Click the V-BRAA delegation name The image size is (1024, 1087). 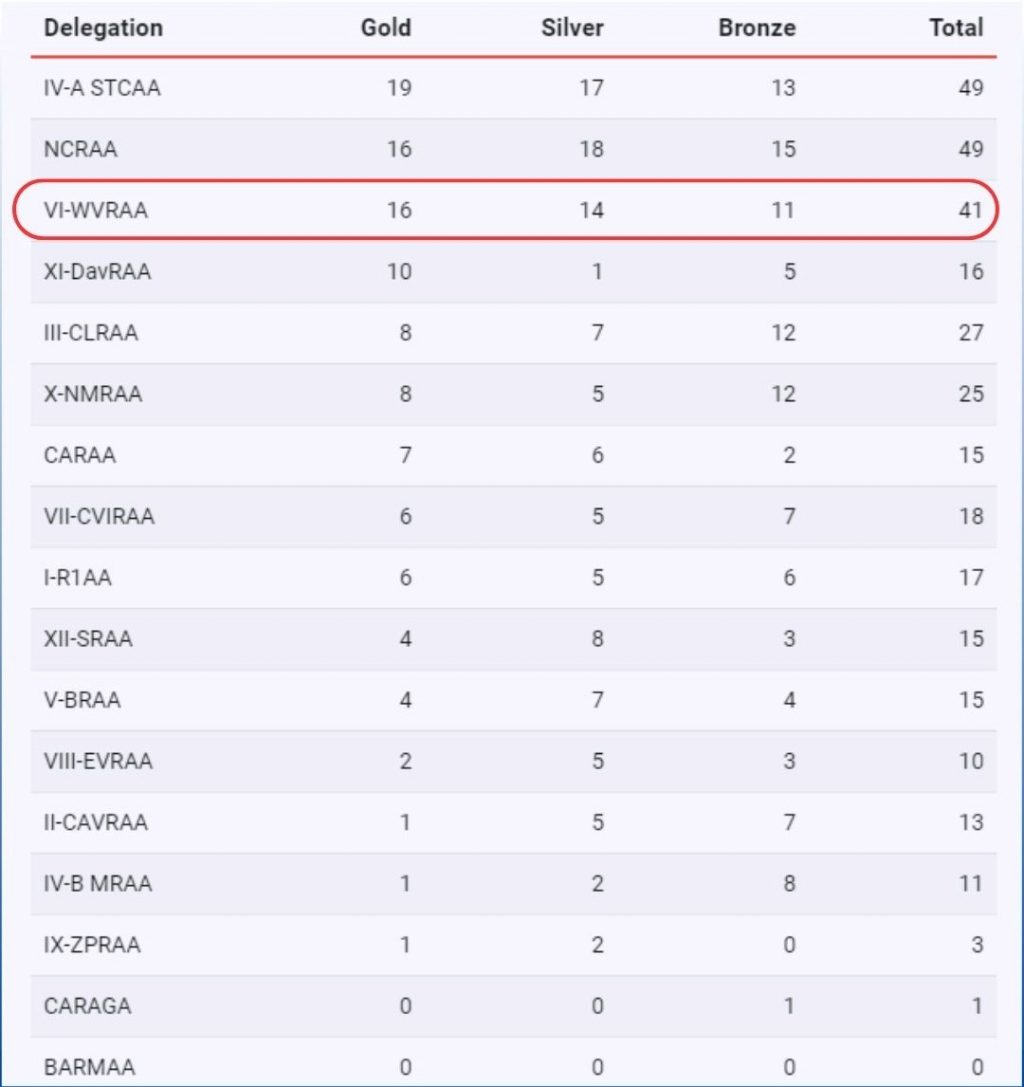(83, 699)
